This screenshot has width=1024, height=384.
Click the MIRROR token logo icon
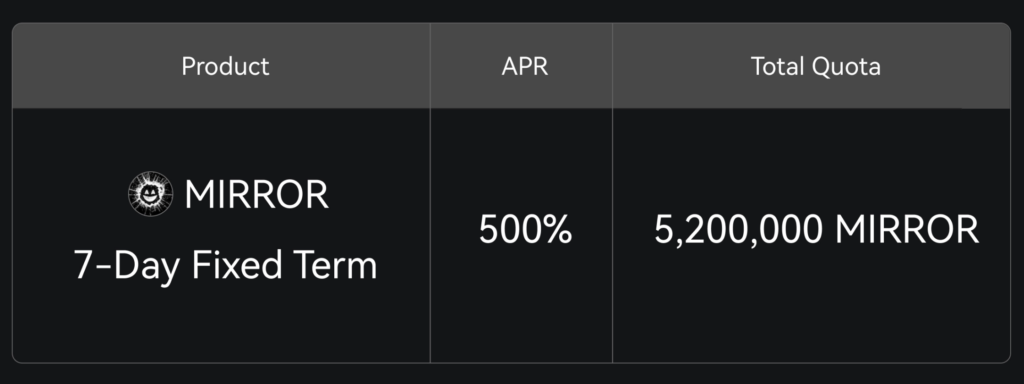[151, 194]
